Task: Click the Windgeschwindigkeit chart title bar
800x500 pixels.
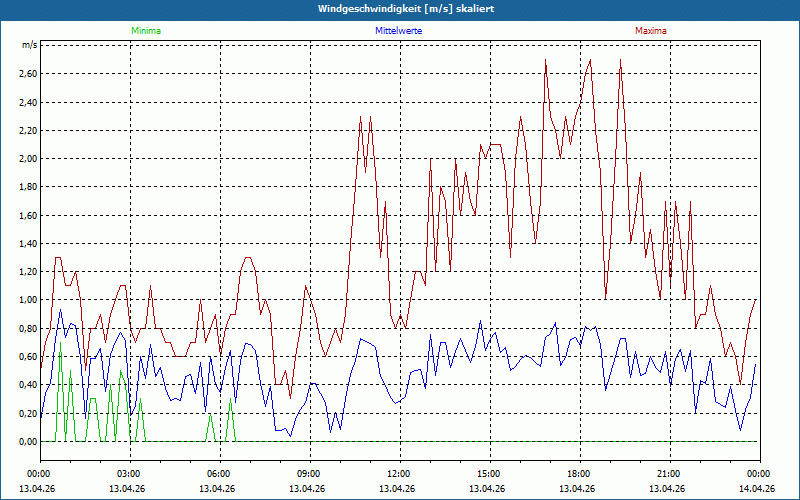Action: 400,8
